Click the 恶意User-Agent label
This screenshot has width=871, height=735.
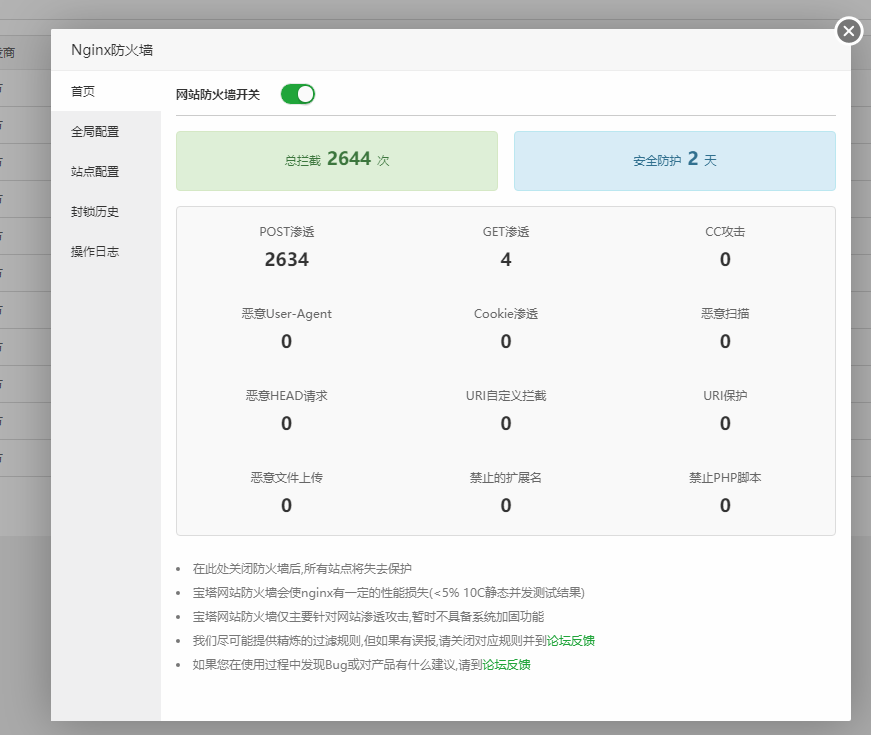click(287, 314)
